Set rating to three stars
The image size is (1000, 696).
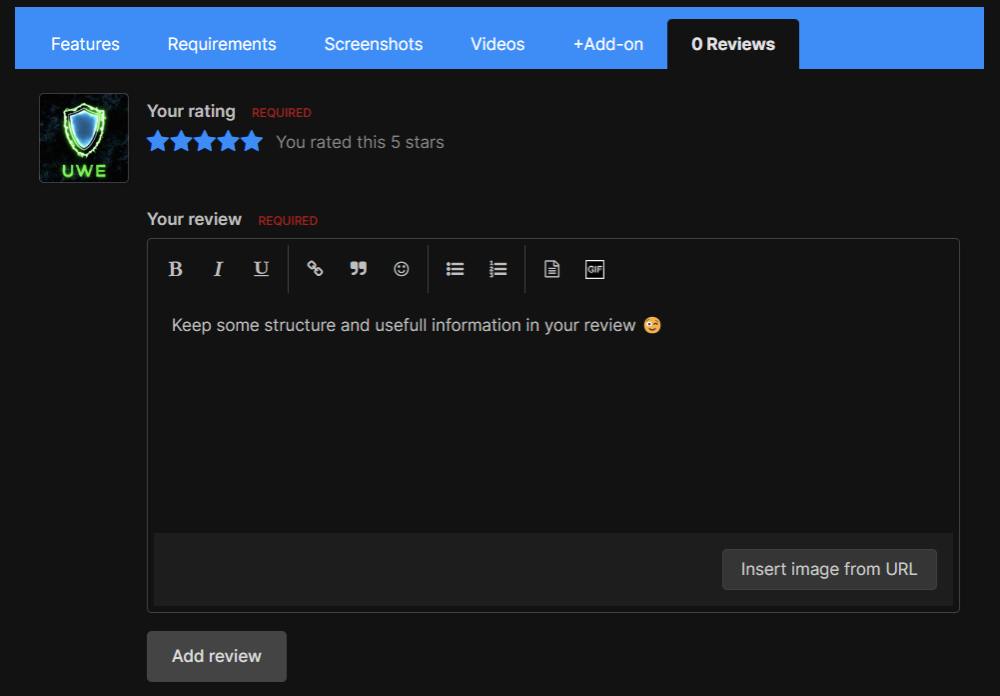[205, 141]
